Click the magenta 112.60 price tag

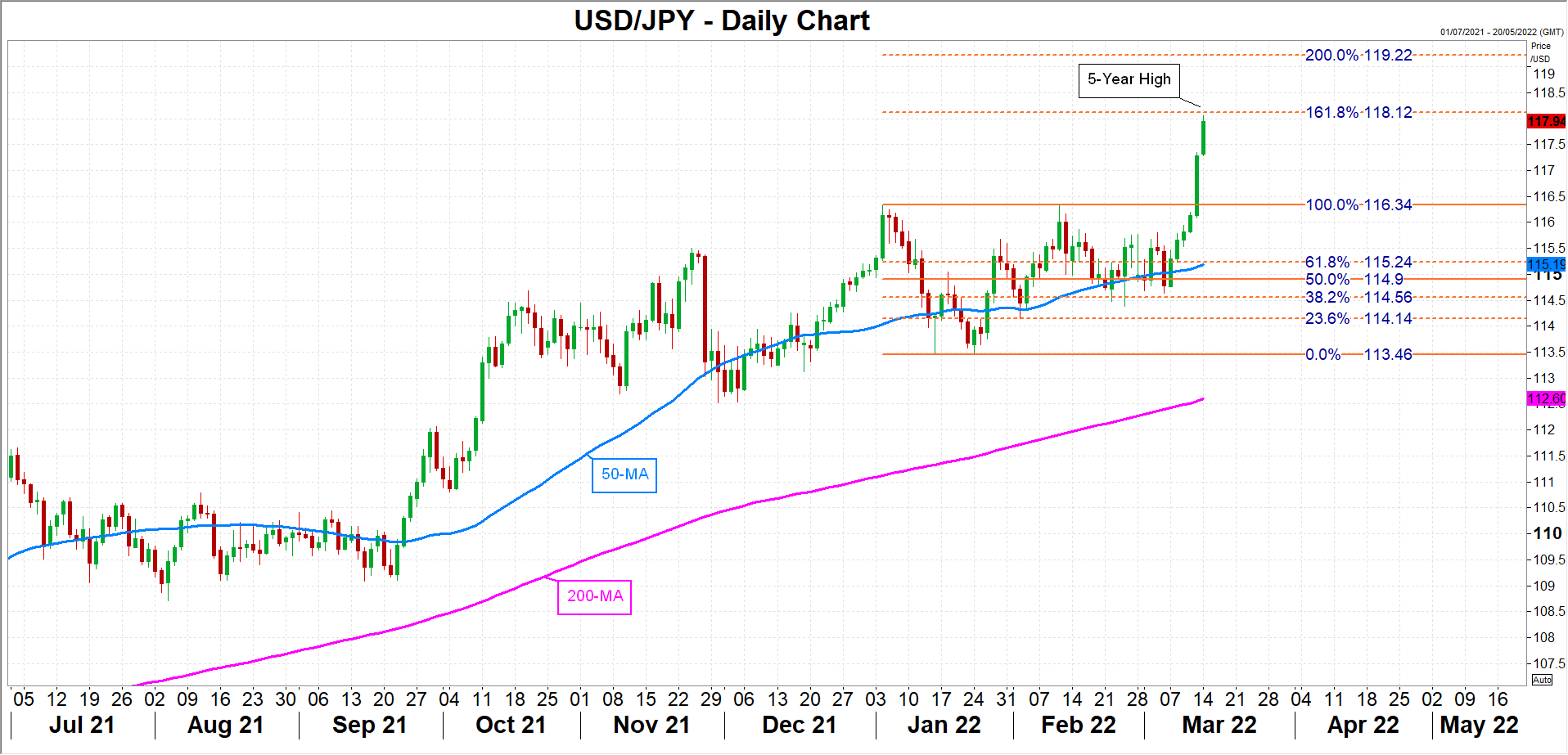click(x=1546, y=398)
